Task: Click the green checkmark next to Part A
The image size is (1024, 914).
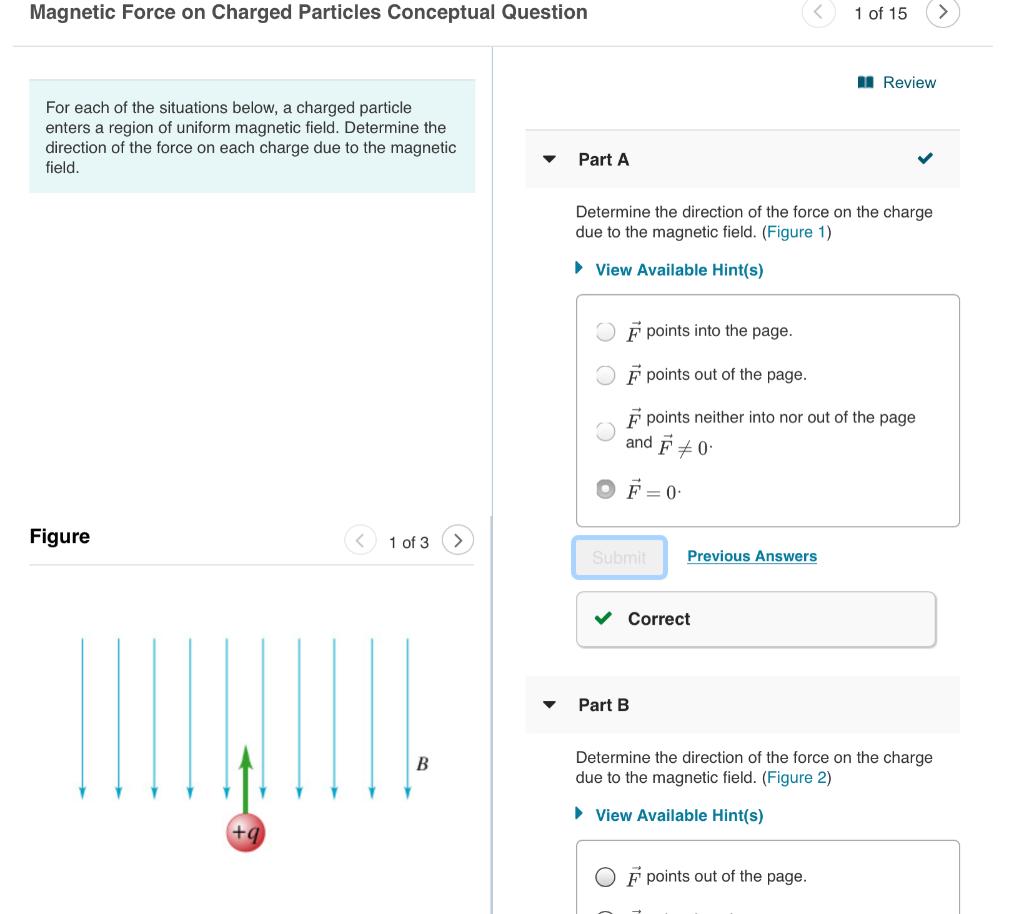Action: point(924,158)
